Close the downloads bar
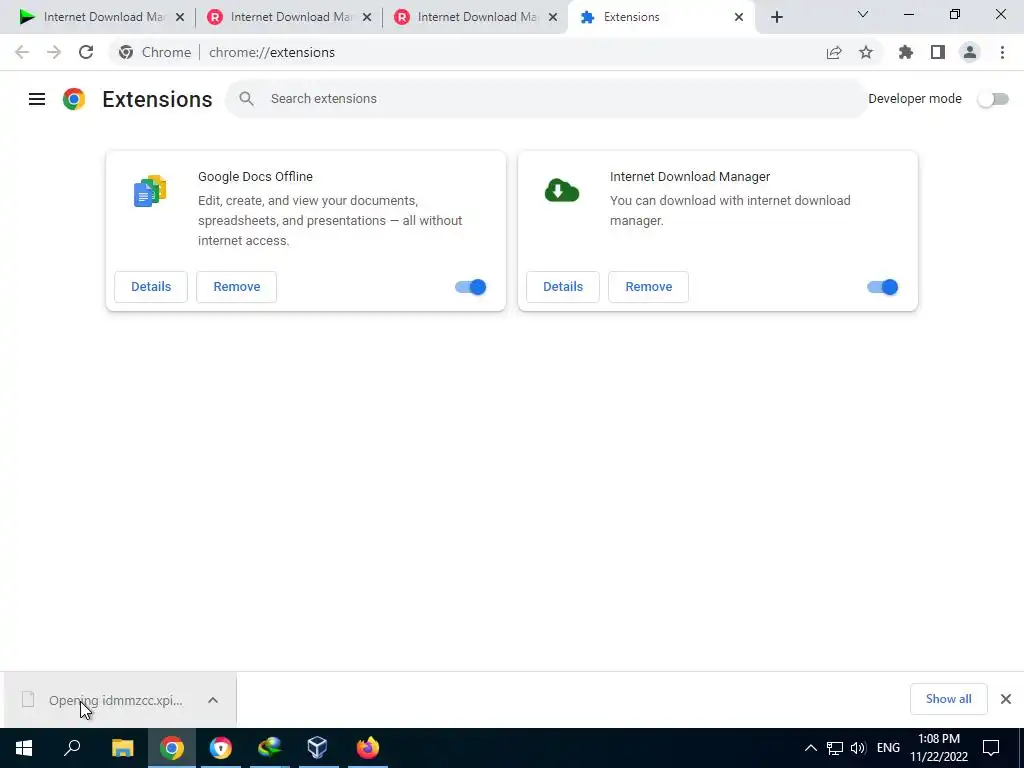 click(x=1006, y=699)
